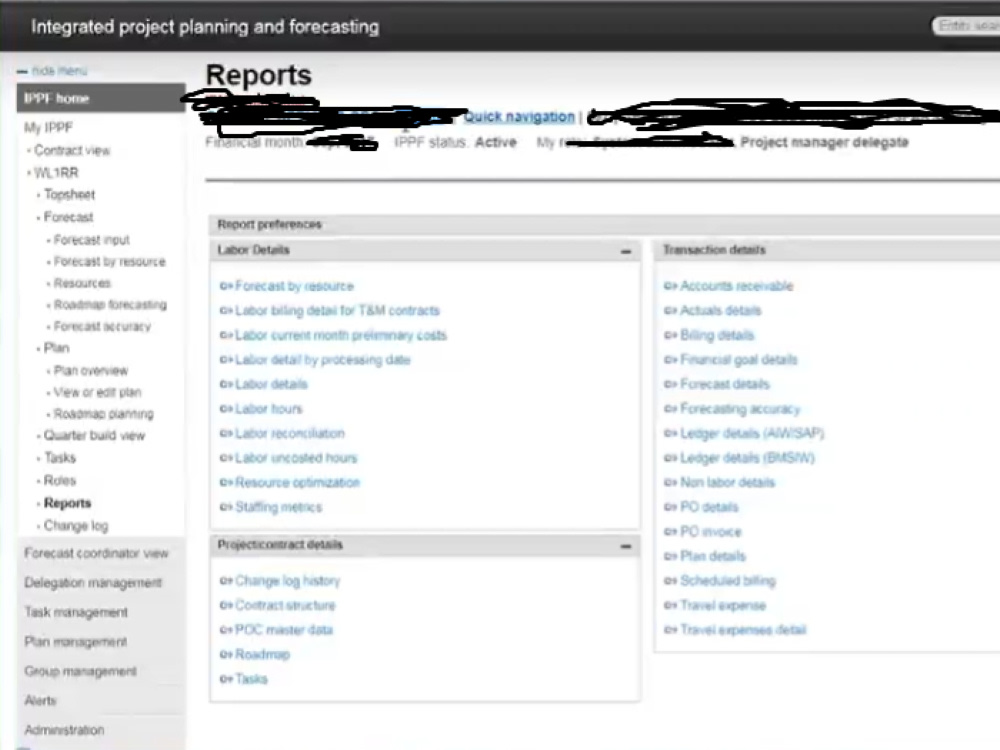The image size is (1000, 750).
Task: Open Topsheet in sidebar
Action: (x=70, y=195)
